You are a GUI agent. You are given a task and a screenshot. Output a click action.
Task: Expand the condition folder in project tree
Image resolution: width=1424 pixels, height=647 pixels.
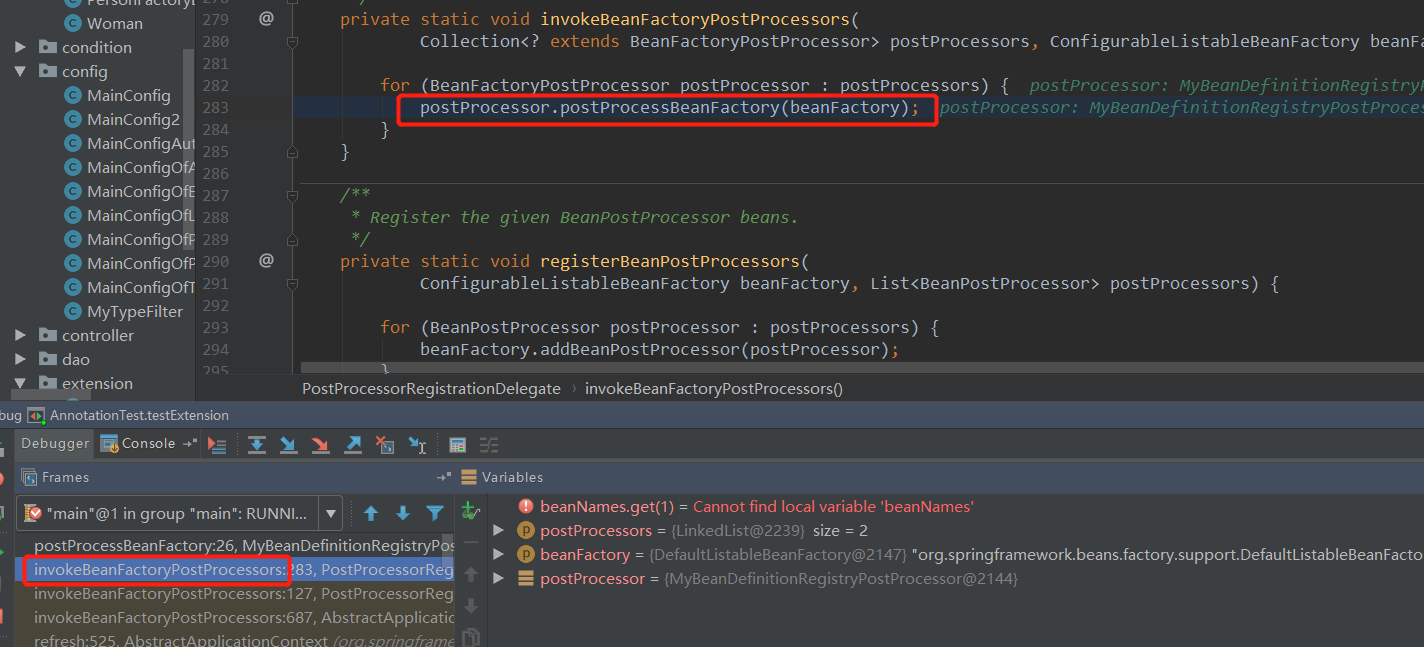[x=20, y=47]
